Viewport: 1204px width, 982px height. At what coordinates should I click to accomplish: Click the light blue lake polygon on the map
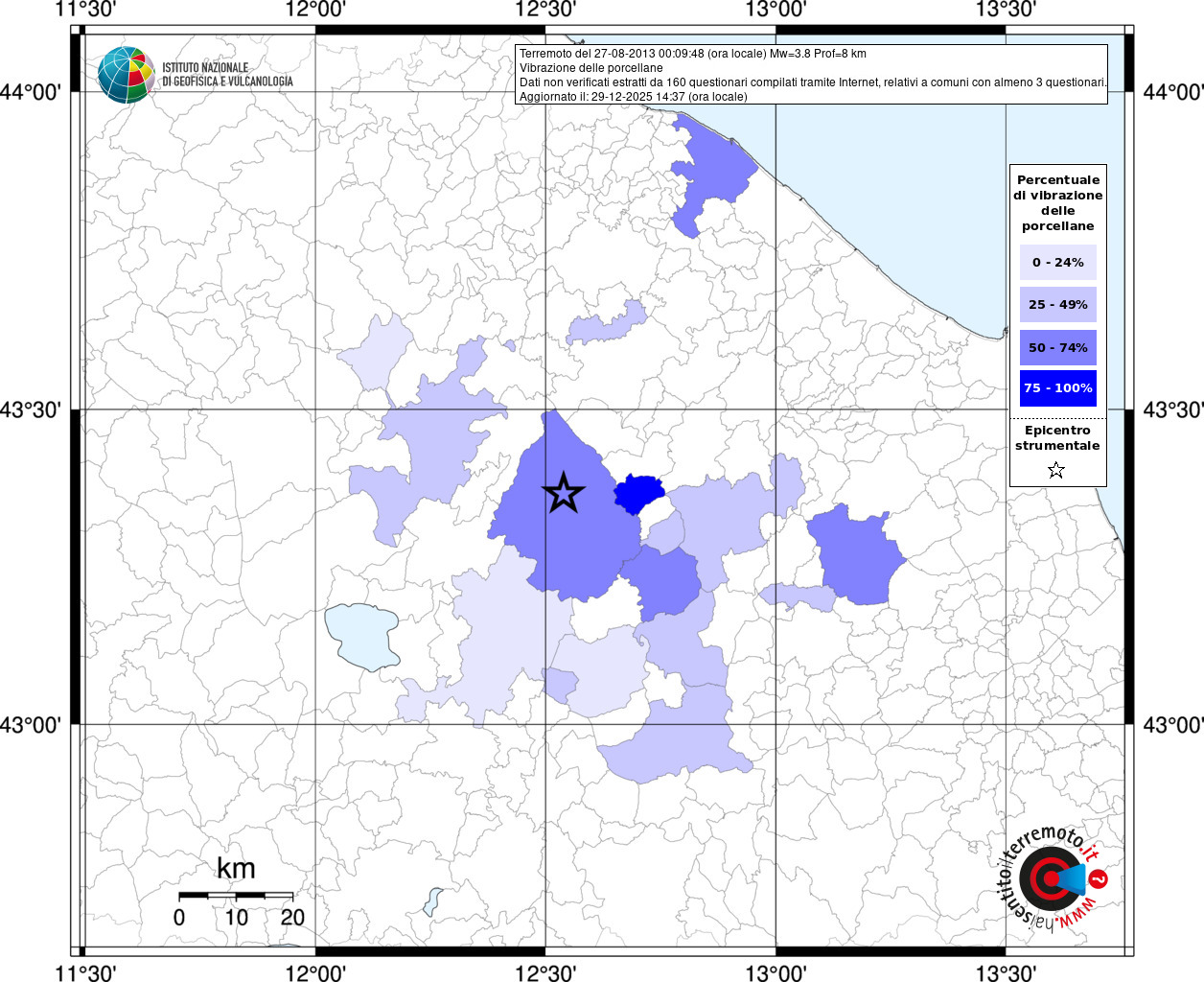point(362,637)
